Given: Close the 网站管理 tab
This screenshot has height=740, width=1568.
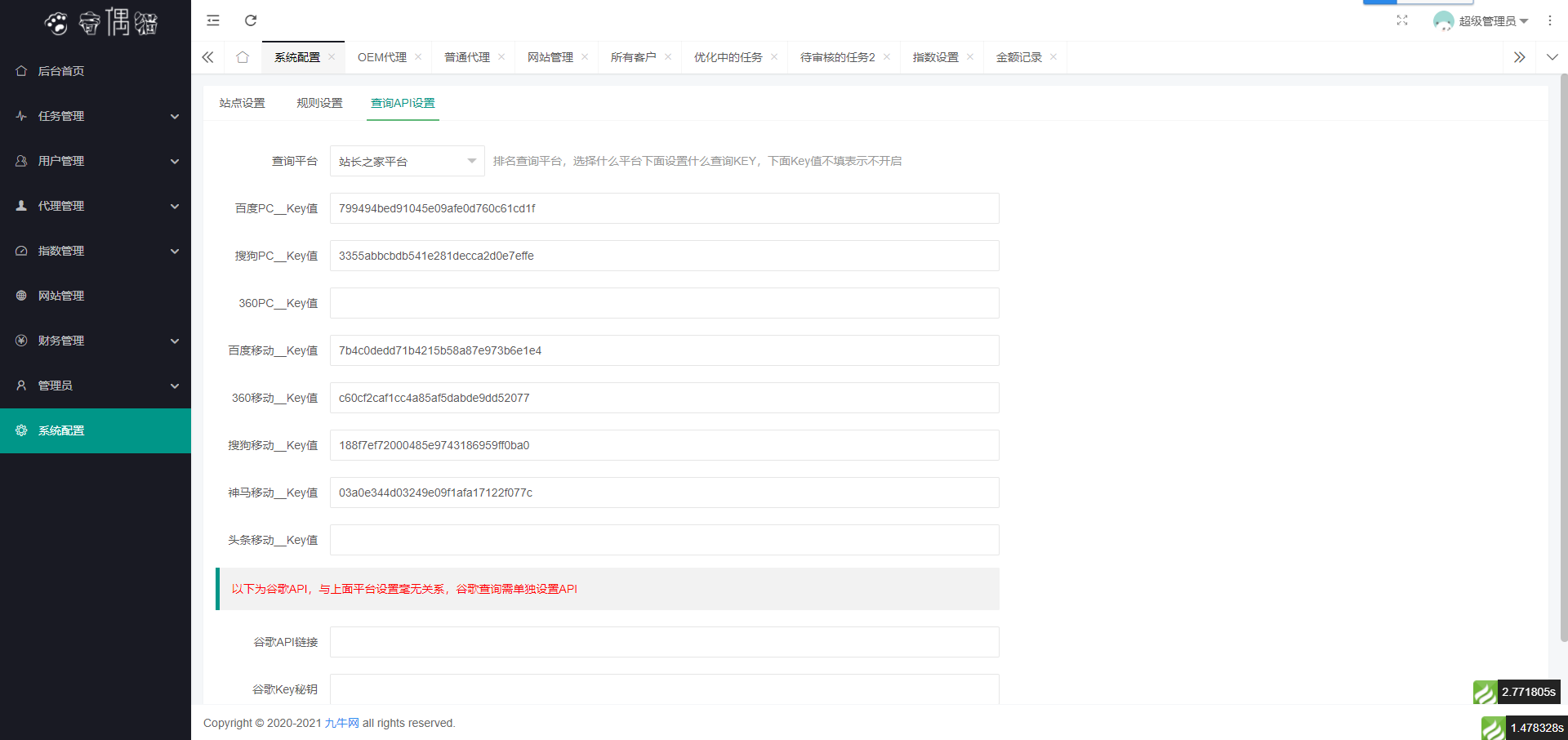Looking at the screenshot, I should [585, 57].
